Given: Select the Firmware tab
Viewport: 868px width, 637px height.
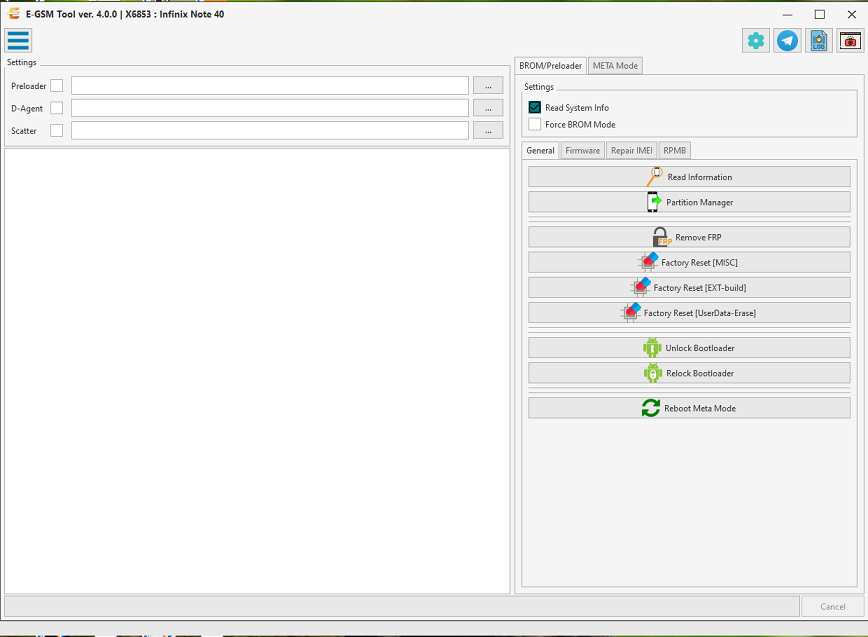Looking at the screenshot, I should [582, 151].
